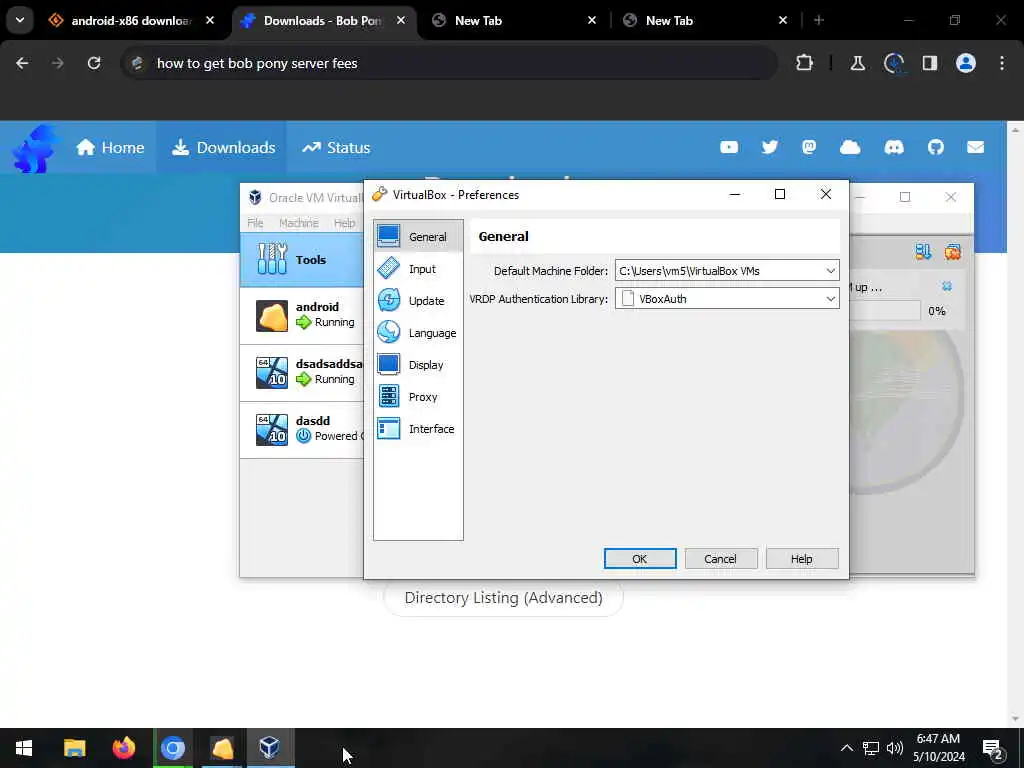Image resolution: width=1024 pixels, height=768 pixels.
Task: Click the page vertical scrollbar
Action: (x=1015, y=424)
